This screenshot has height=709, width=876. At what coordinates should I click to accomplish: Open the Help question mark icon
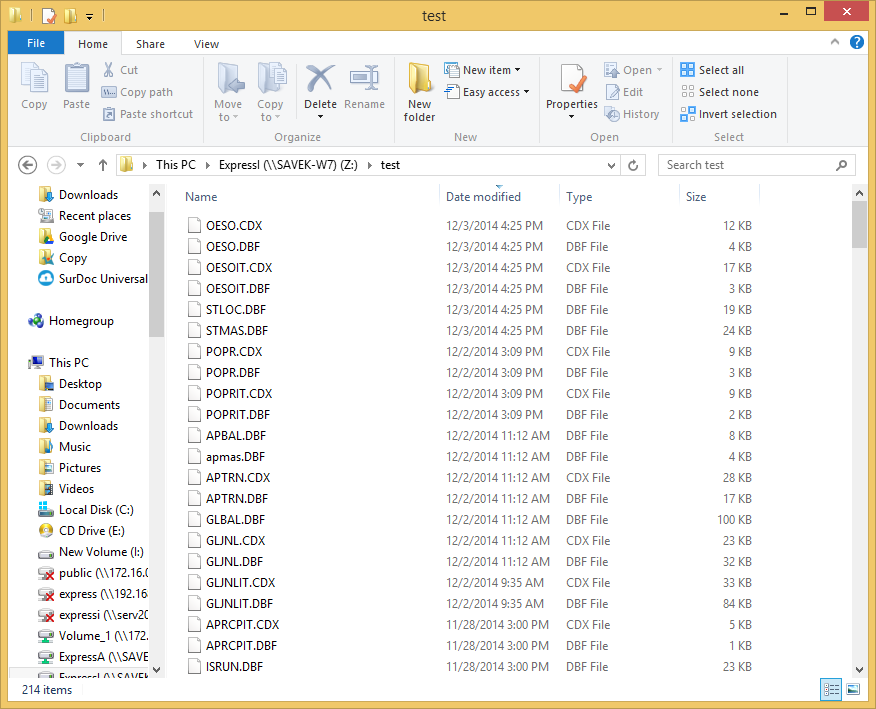(x=857, y=43)
